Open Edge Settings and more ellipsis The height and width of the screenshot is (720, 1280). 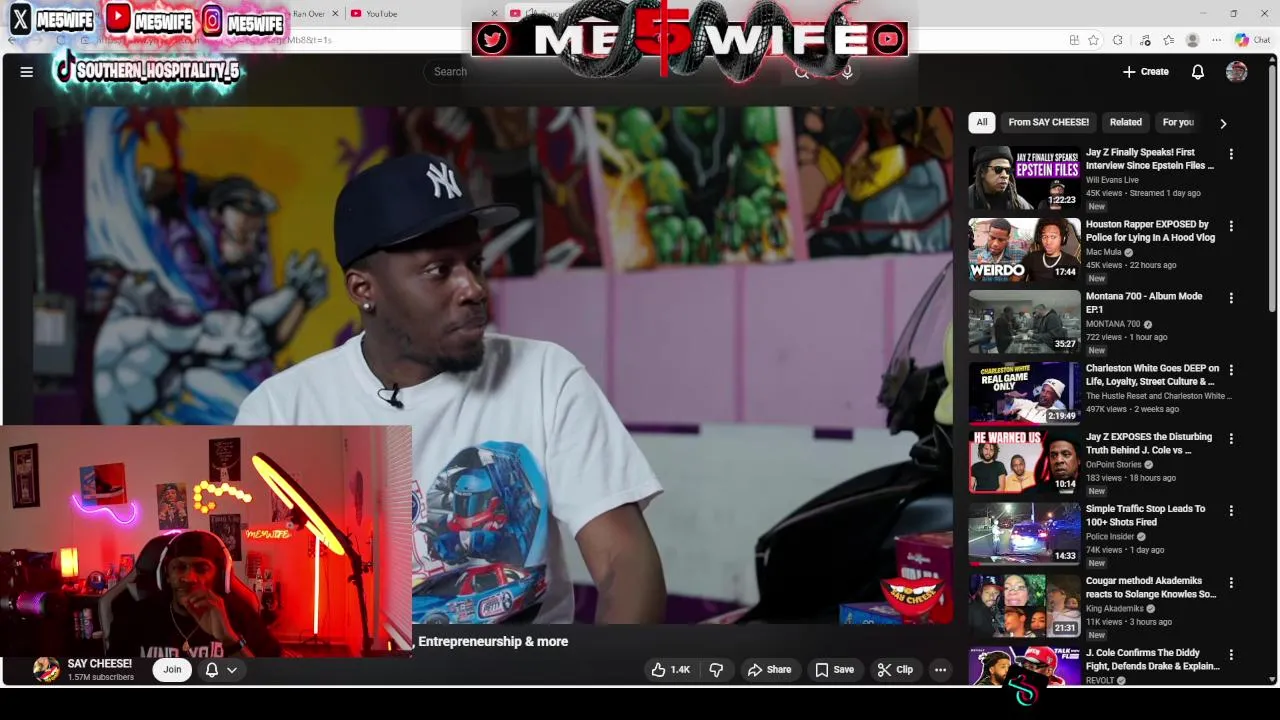click(1216, 40)
